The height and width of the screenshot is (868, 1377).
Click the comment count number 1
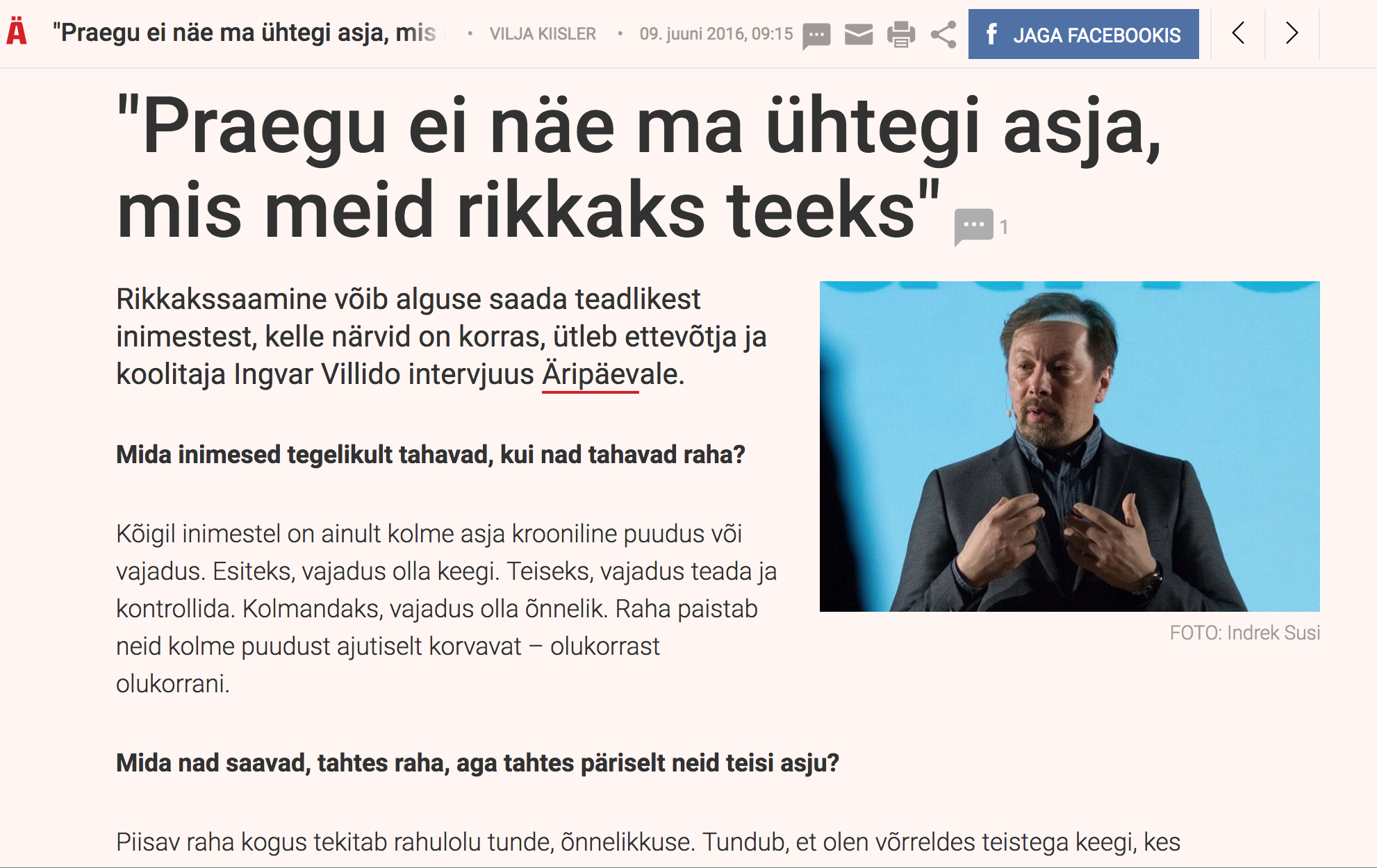(x=1004, y=227)
